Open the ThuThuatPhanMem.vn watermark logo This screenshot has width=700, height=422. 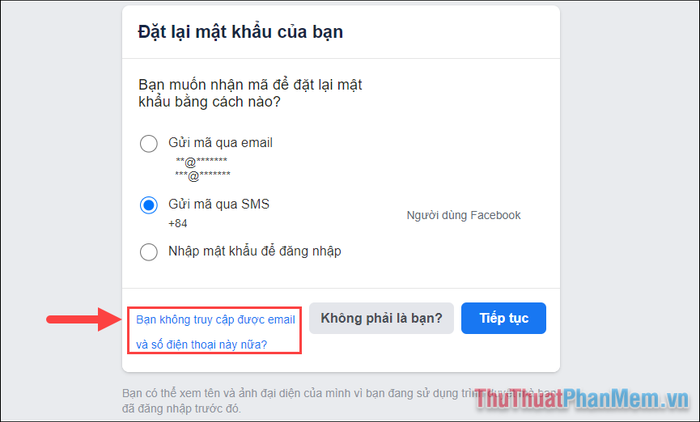(x=583, y=398)
